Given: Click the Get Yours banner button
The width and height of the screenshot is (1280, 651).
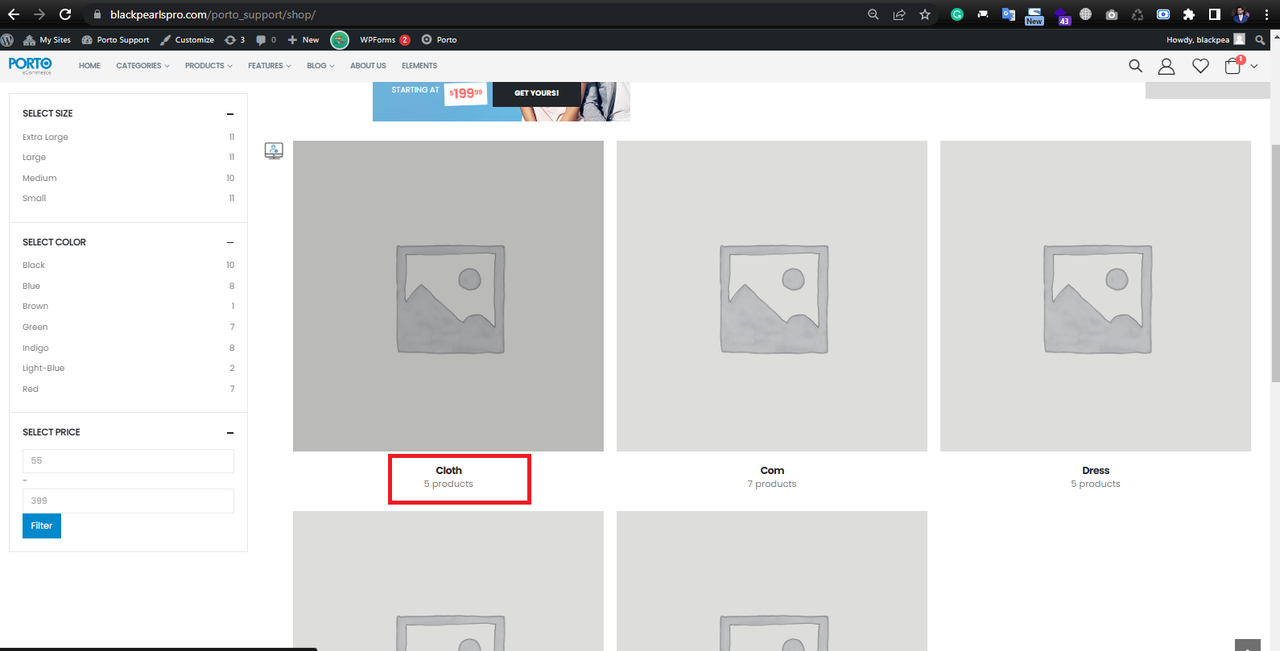Looking at the screenshot, I should point(537,93).
